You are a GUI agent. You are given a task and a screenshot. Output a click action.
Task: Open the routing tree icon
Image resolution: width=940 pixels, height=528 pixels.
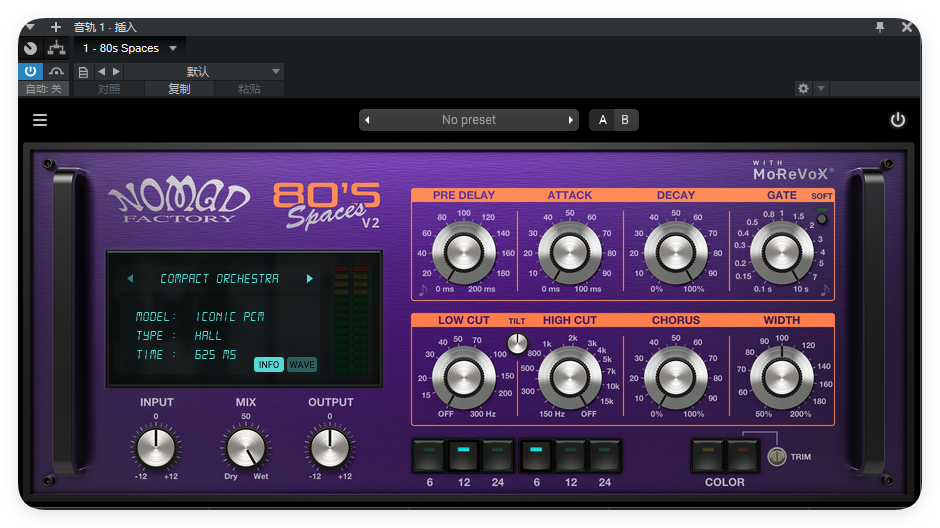[56, 48]
